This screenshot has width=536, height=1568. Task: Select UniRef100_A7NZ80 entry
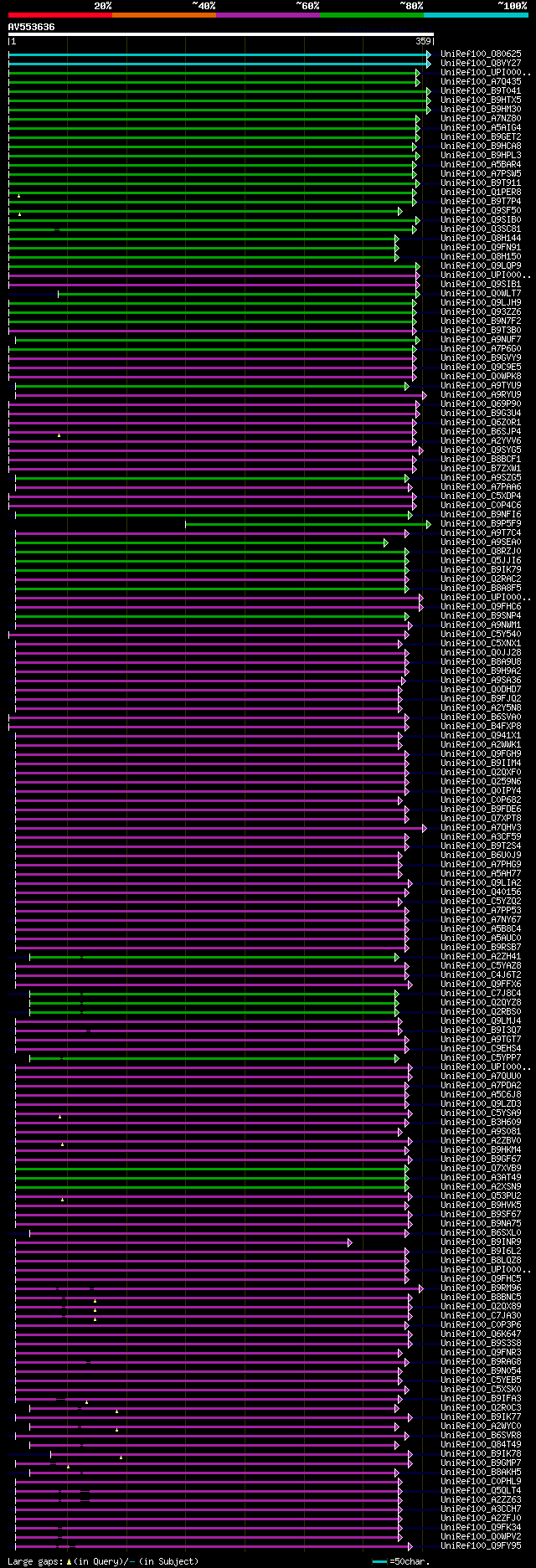[x=481, y=118]
